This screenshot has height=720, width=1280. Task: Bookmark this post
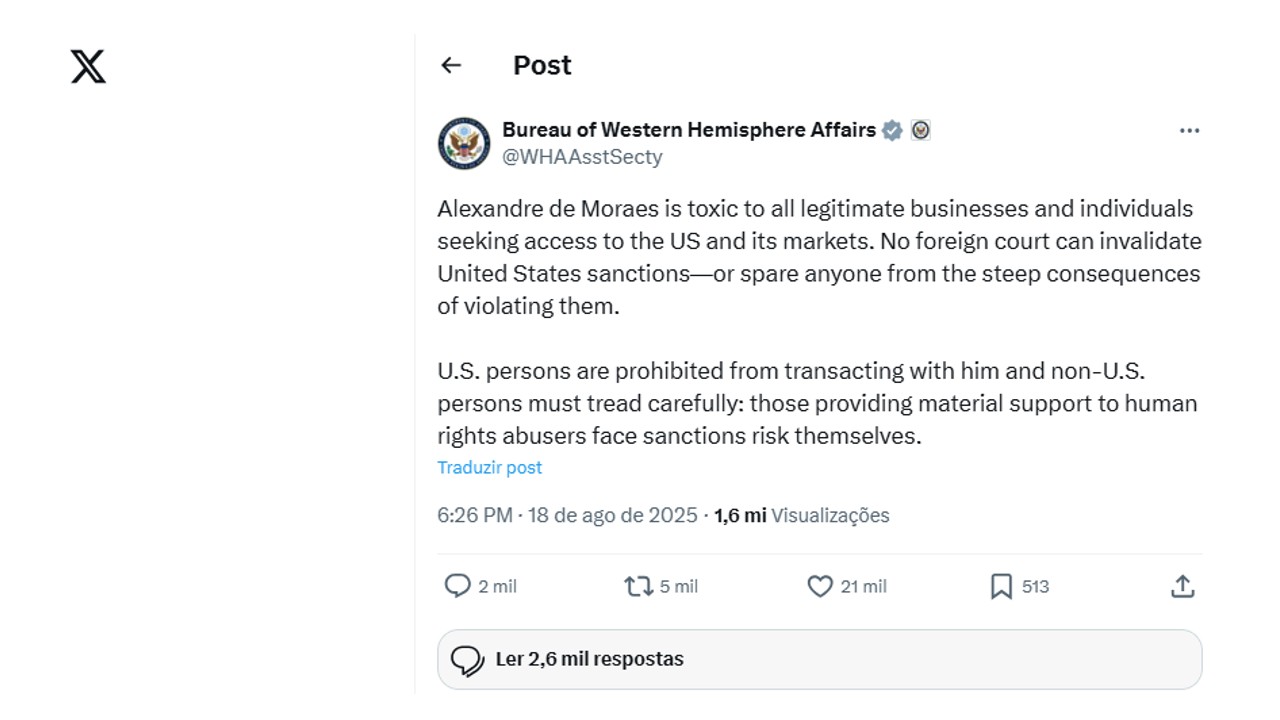pos(1001,586)
